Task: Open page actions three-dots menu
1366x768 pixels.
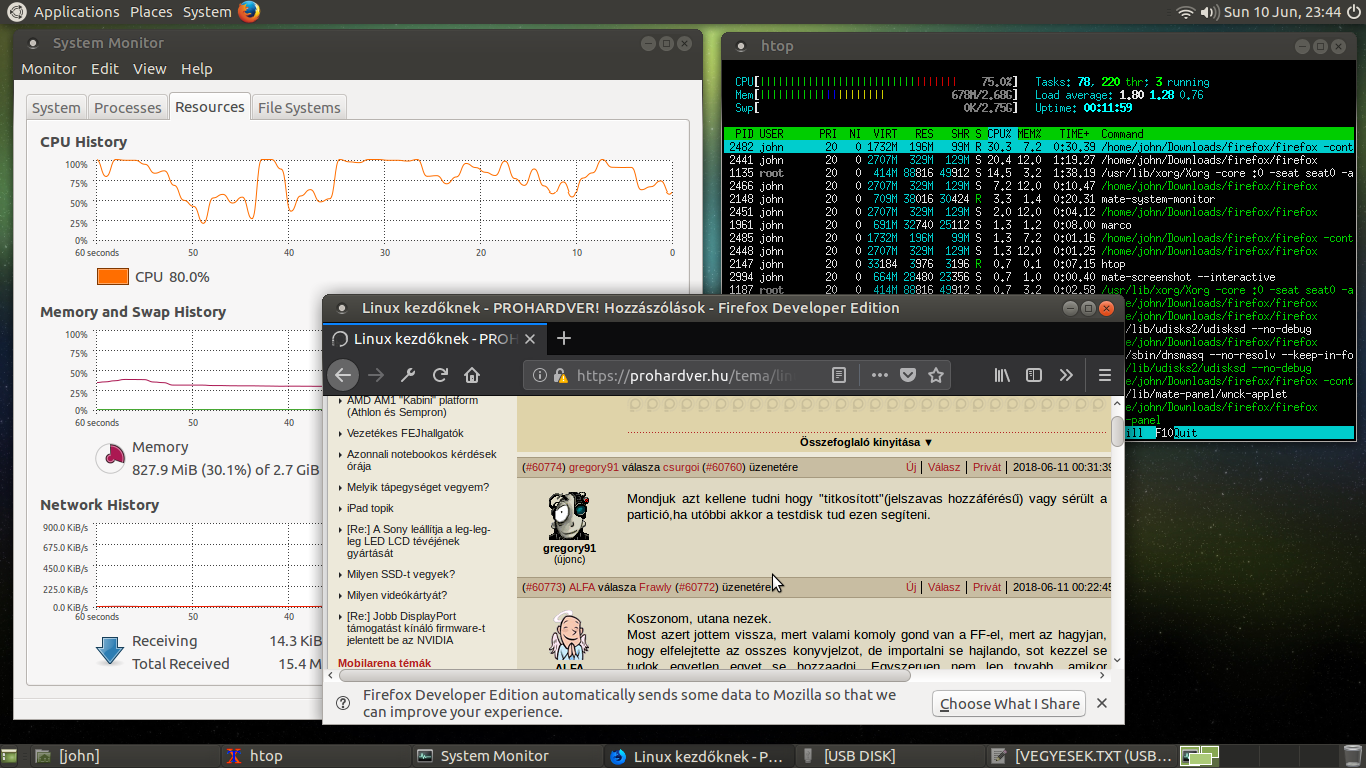Action: coord(880,375)
